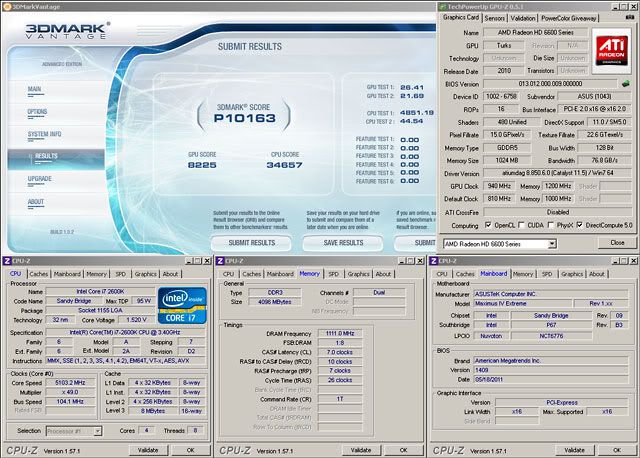Screen dimensions: 640x458
Task: Toggle the OpenCL checkbox in GPU-Z
Action: [x=488, y=225]
